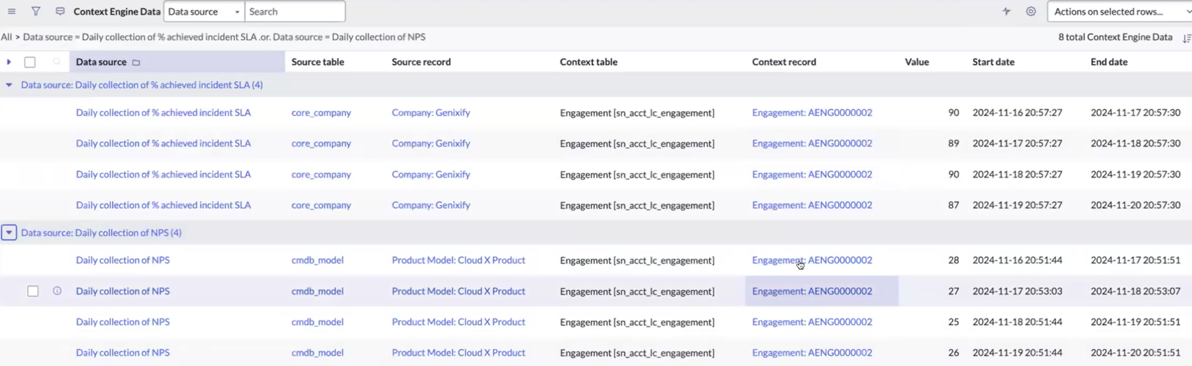Click Engagement [sn_acct_lc_engagement] cell in value 28 row
The height and width of the screenshot is (366, 1192).
tap(637, 260)
